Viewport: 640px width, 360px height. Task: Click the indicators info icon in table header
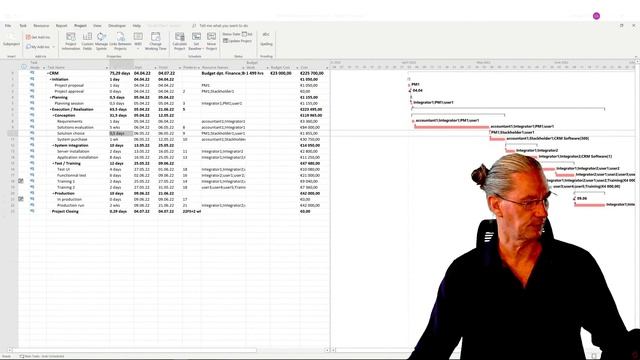pos(24,67)
